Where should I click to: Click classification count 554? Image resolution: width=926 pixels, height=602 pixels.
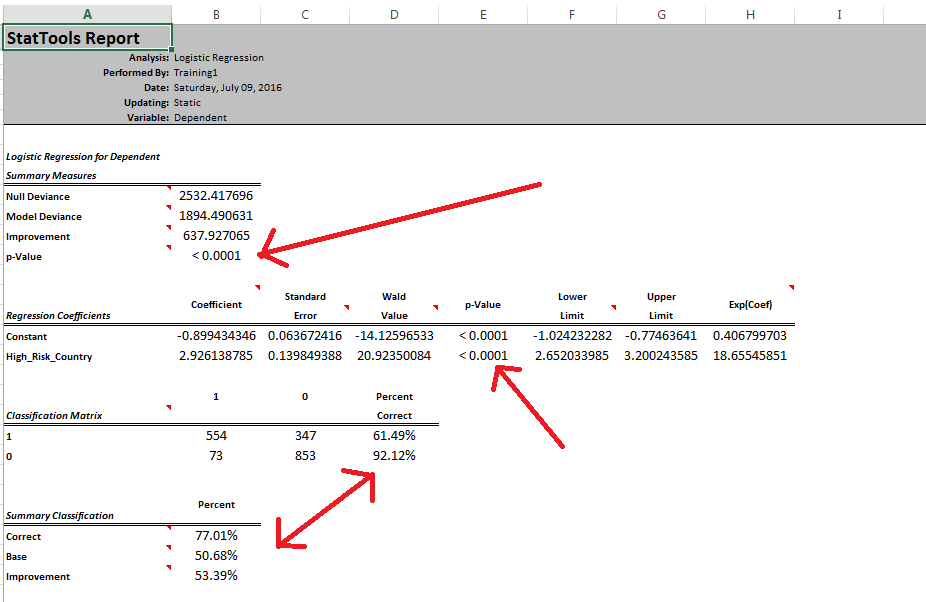(x=216, y=435)
